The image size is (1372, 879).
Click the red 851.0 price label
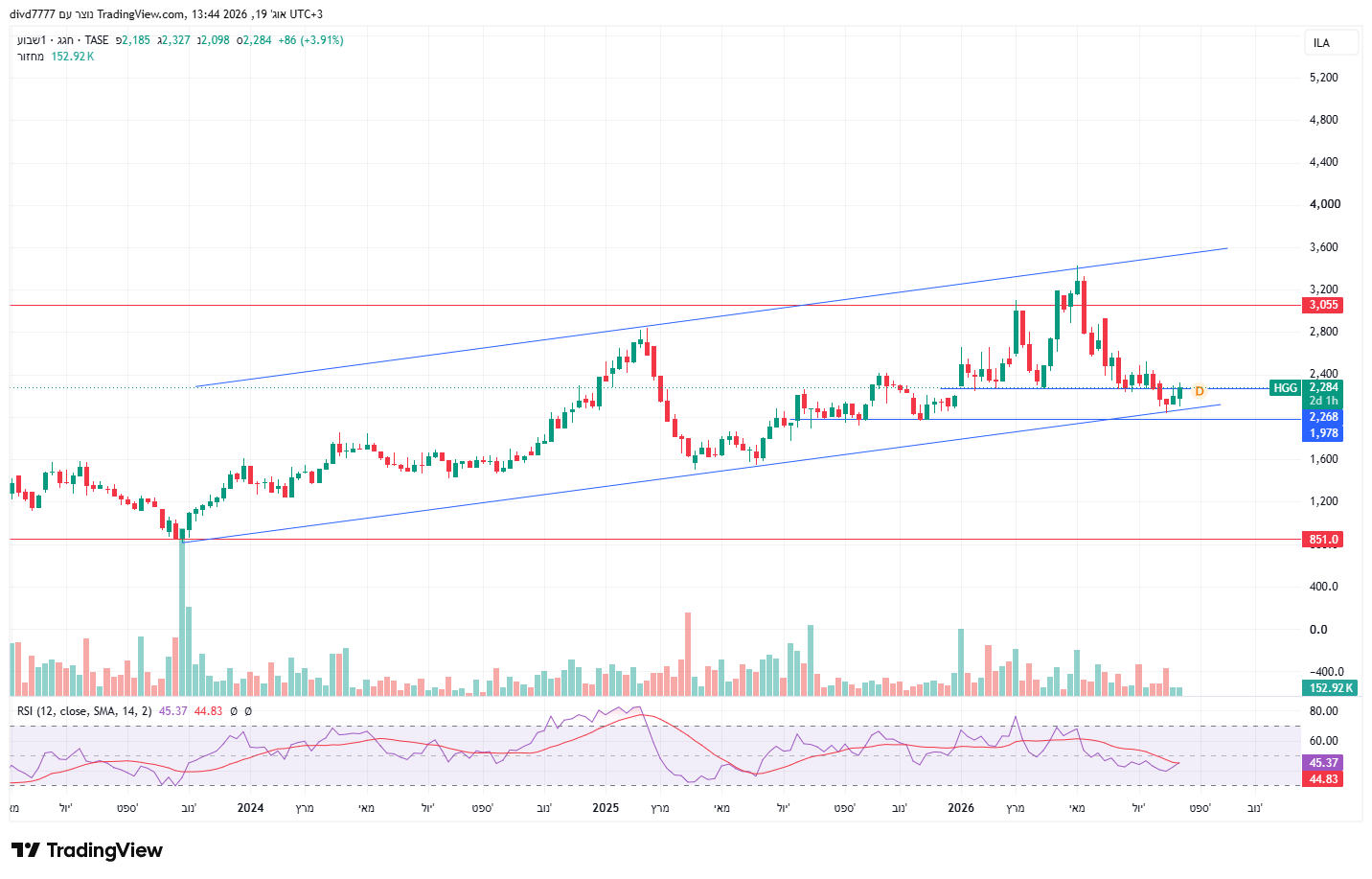click(x=1323, y=540)
